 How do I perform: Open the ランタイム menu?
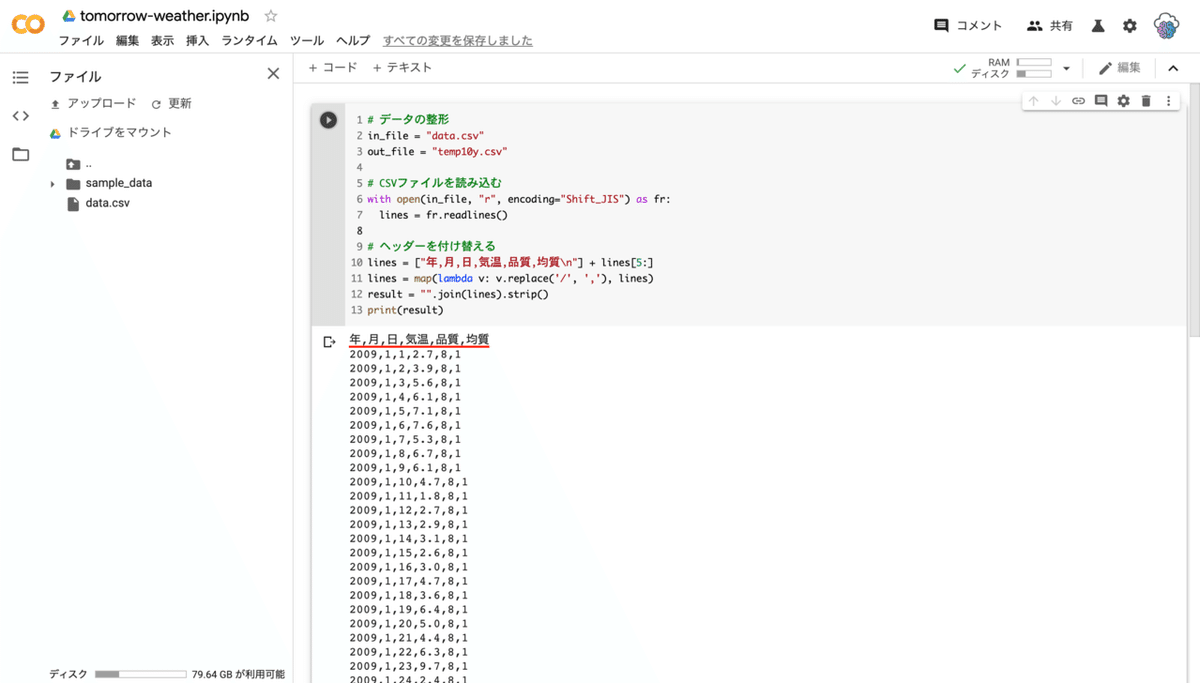[x=249, y=41]
